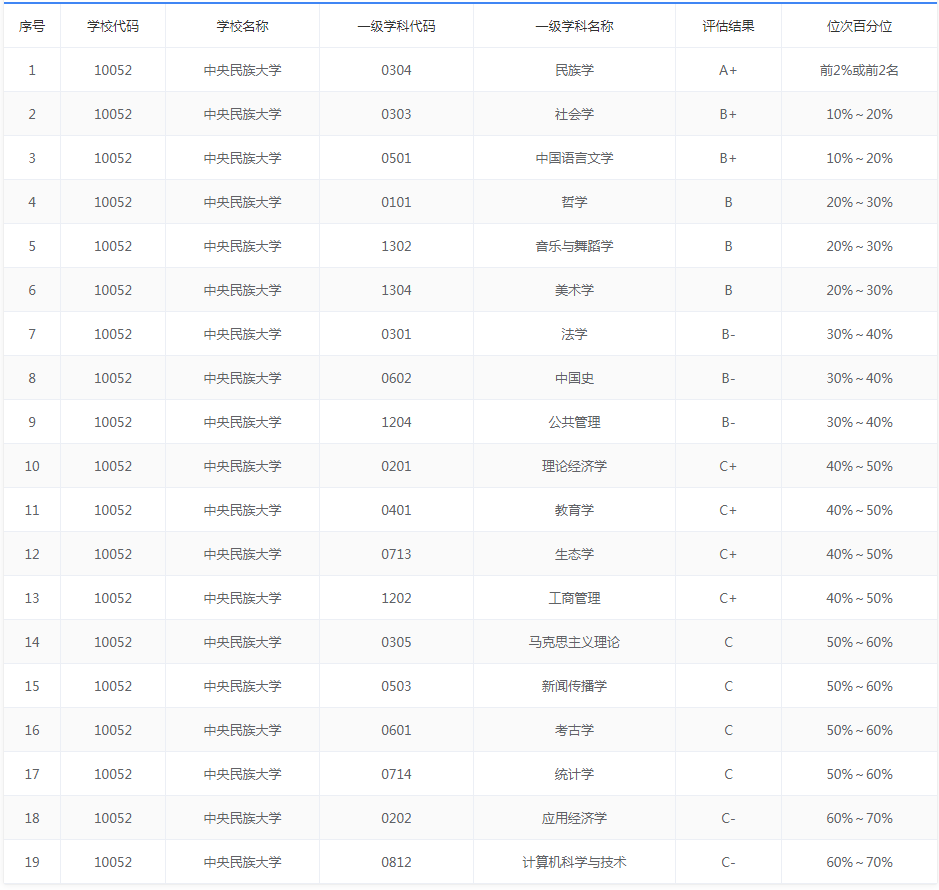Click subject code 0602

396,379
